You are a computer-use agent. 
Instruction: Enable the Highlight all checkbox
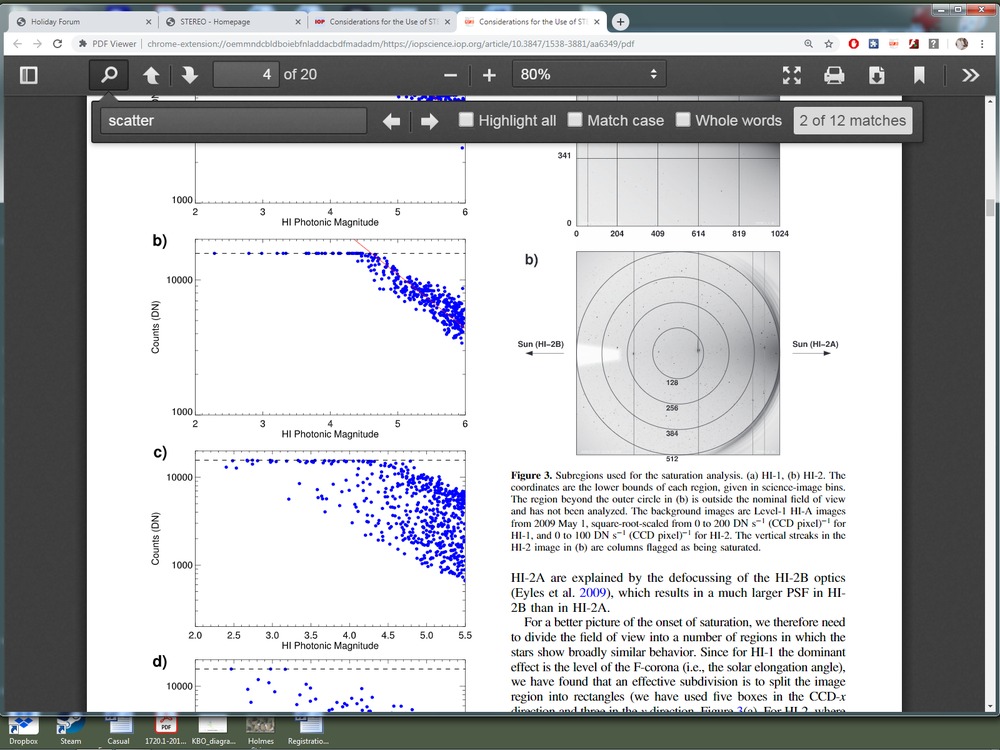467,120
